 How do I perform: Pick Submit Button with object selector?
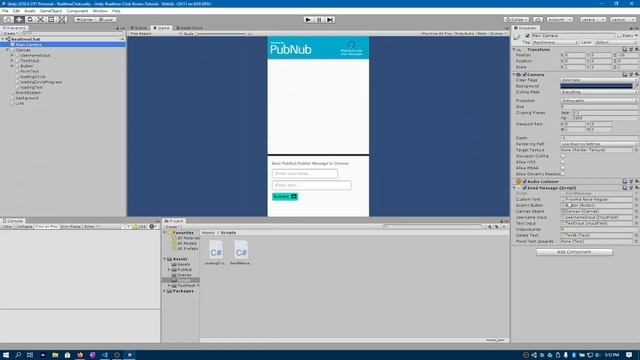point(636,205)
